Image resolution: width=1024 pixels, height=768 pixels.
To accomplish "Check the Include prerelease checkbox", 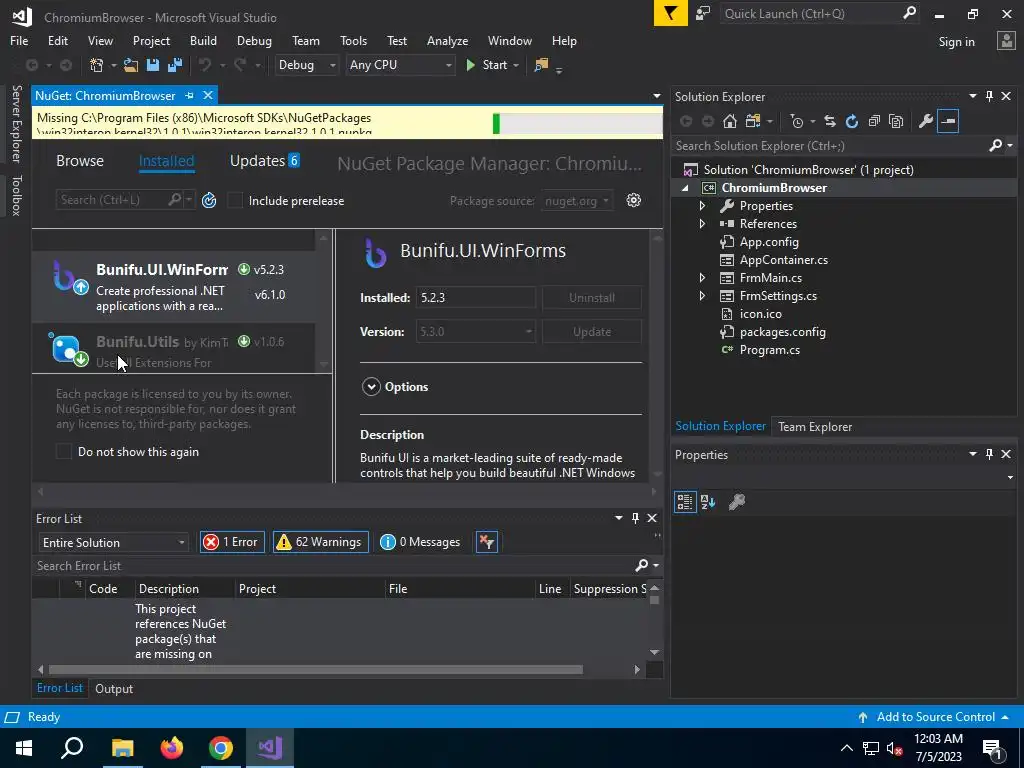I will [x=235, y=200].
